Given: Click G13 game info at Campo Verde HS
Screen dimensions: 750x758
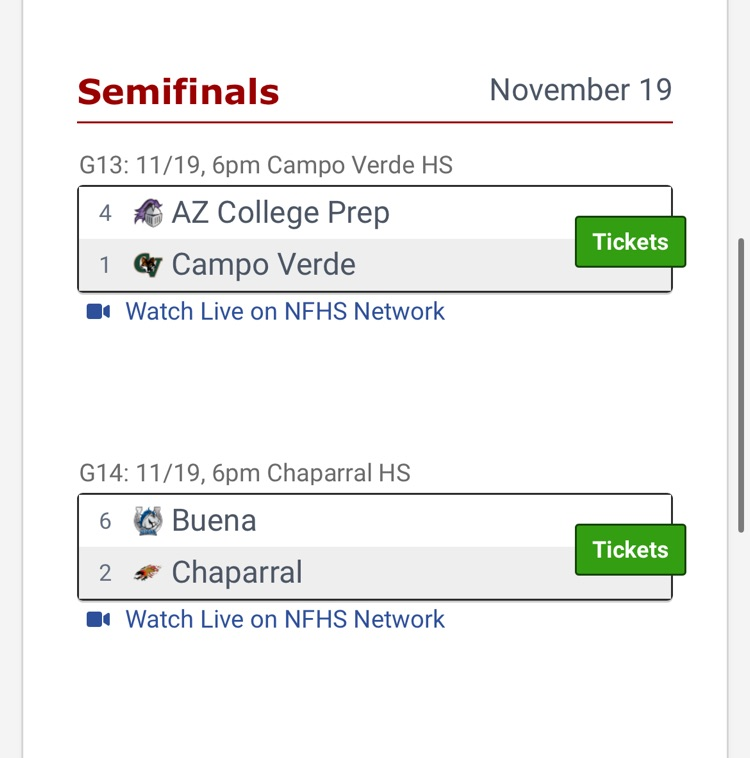Looking at the screenshot, I should tap(266, 165).
